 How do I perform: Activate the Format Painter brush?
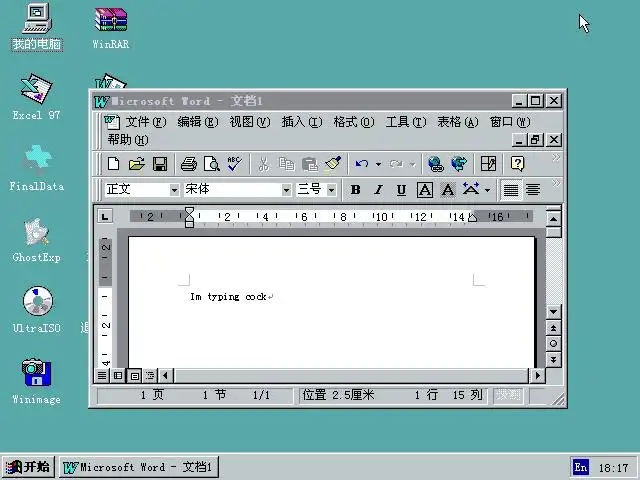point(333,164)
